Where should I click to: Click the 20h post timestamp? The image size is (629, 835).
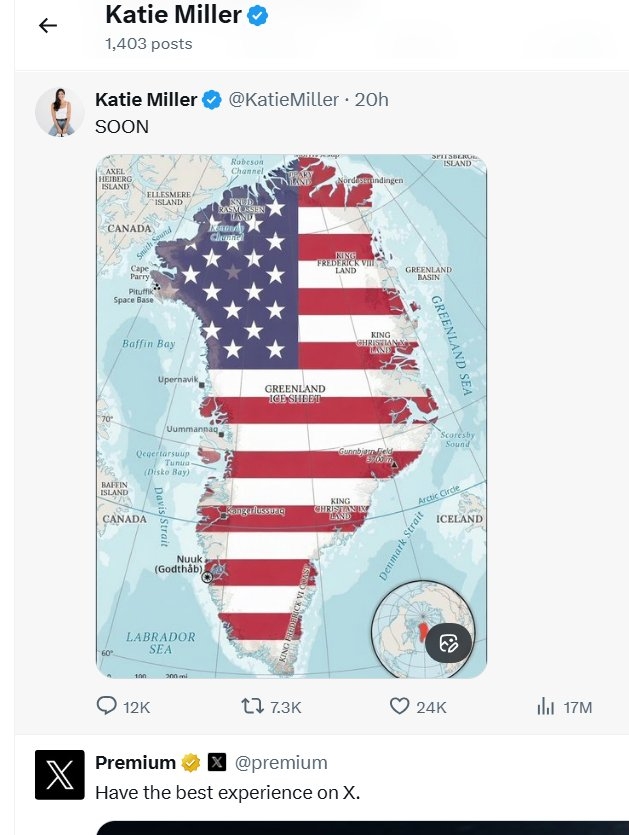(370, 99)
